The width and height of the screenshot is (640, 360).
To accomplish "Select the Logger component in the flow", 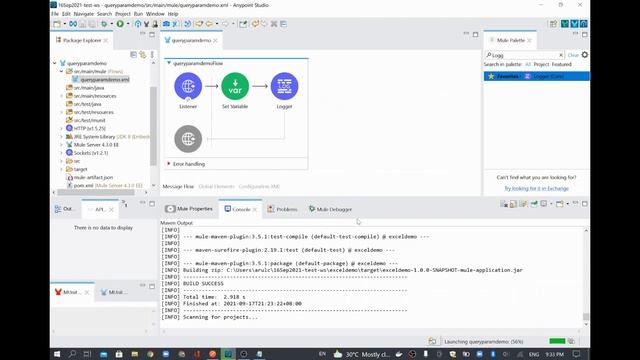I will coord(284,86).
